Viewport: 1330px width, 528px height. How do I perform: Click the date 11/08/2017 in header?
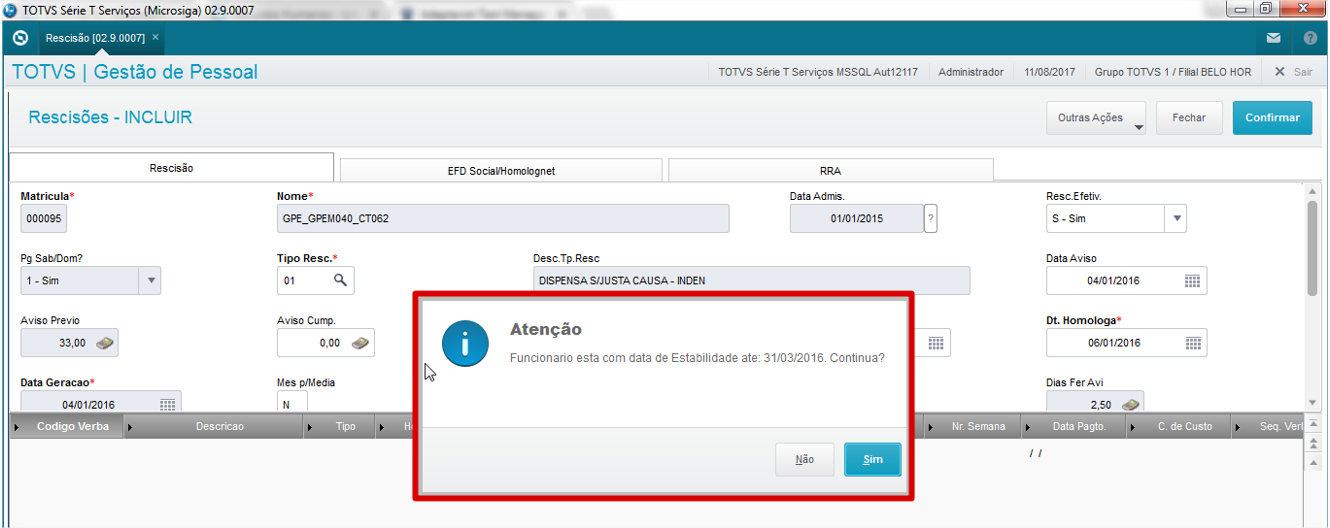click(1050, 72)
